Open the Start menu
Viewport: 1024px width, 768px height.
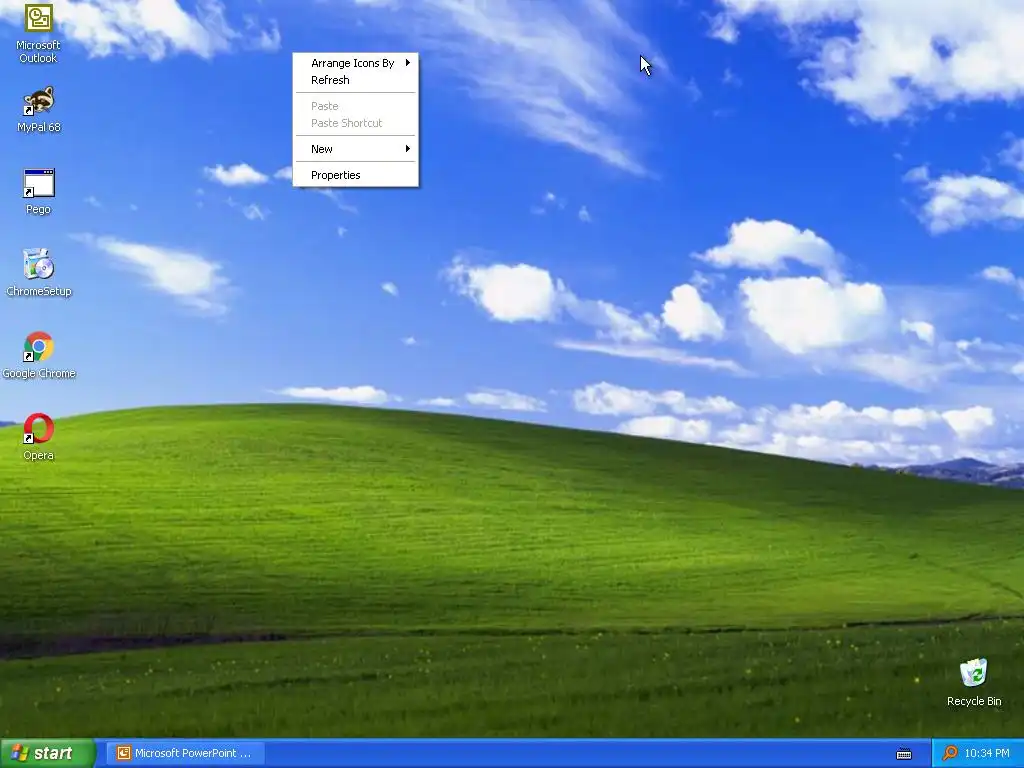[48, 753]
